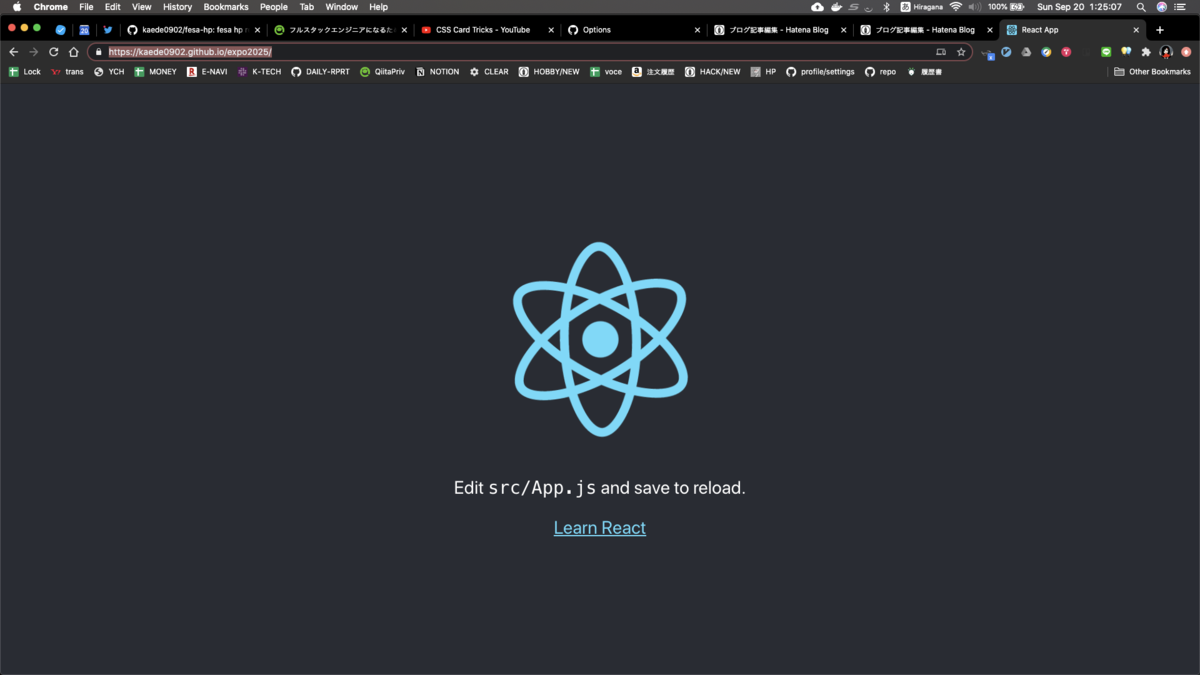Screen dimensions: 1200x675
Task: Bookmark this page with the star icon
Action: pyautogui.click(x=961, y=52)
